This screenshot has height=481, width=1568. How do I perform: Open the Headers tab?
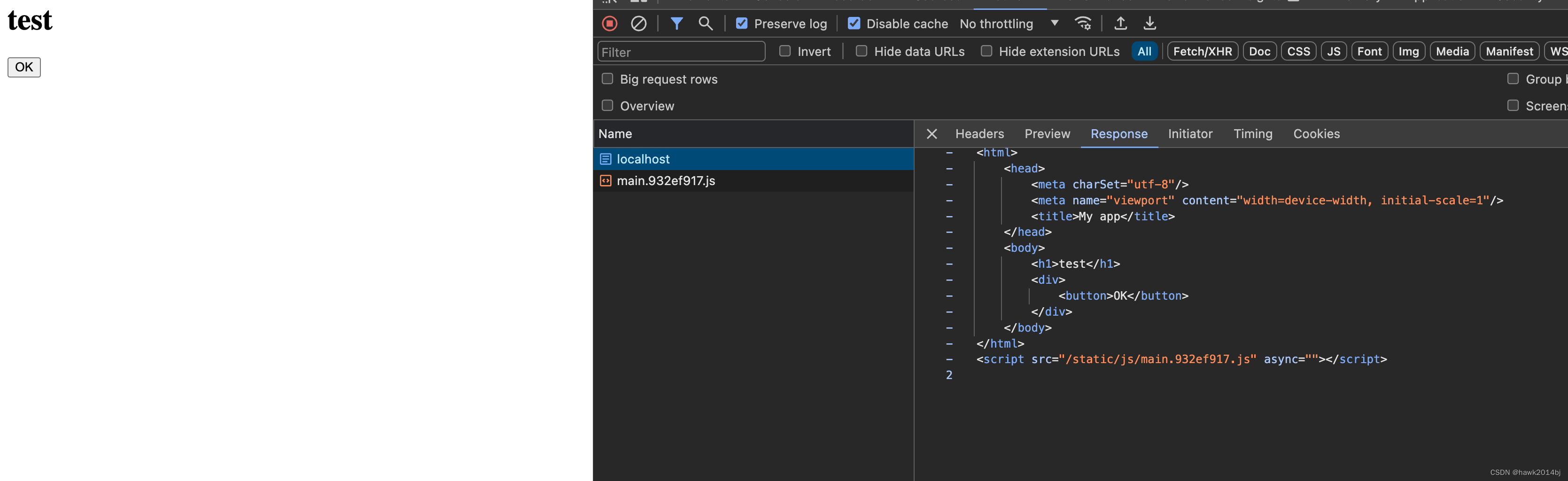[979, 134]
